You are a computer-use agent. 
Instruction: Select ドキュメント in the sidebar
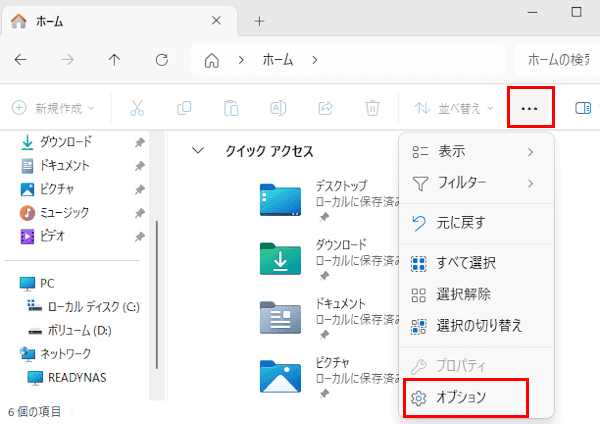65,166
